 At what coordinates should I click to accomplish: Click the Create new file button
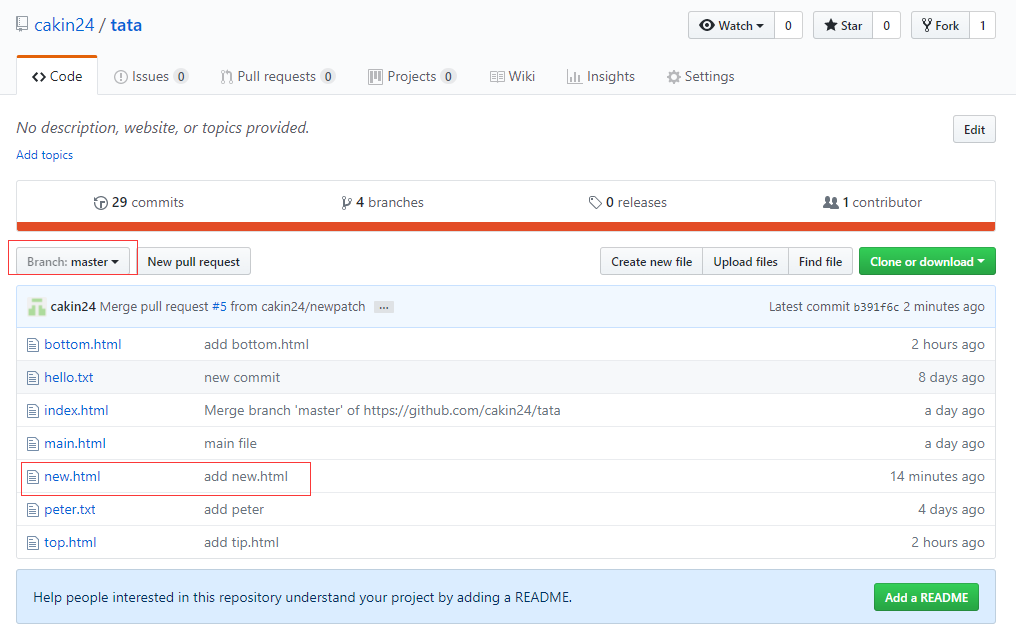(651, 262)
